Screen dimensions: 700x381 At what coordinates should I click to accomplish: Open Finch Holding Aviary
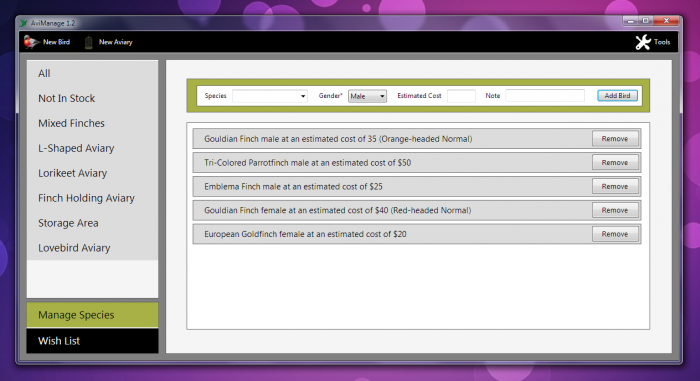coord(92,198)
